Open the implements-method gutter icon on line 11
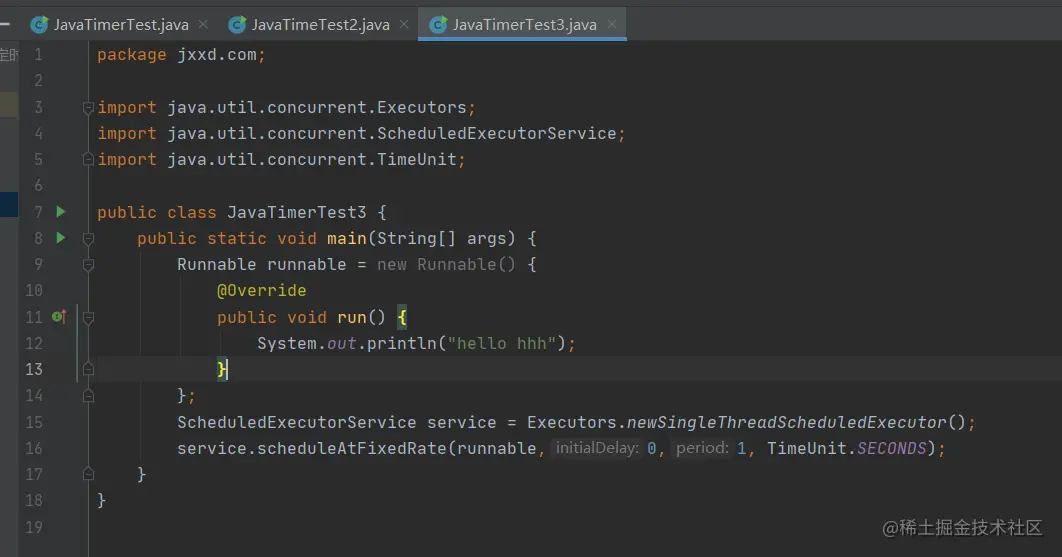 [60, 316]
